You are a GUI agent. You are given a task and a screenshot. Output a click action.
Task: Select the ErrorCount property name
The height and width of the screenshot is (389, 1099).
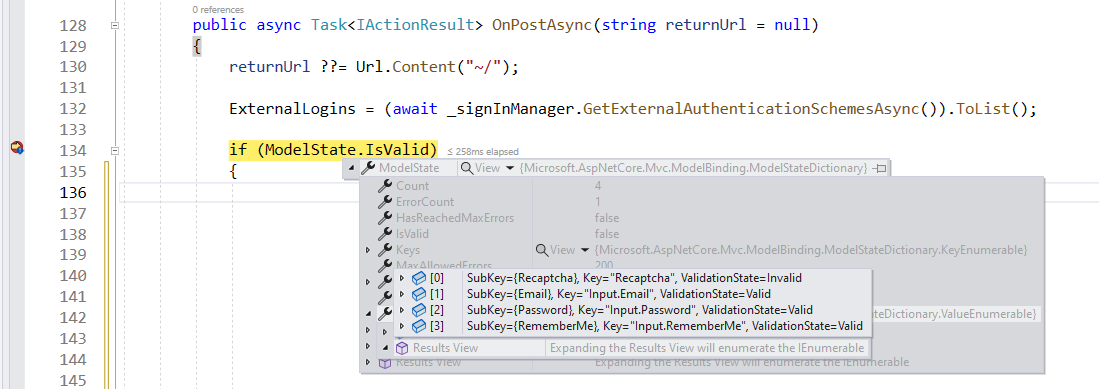425,202
